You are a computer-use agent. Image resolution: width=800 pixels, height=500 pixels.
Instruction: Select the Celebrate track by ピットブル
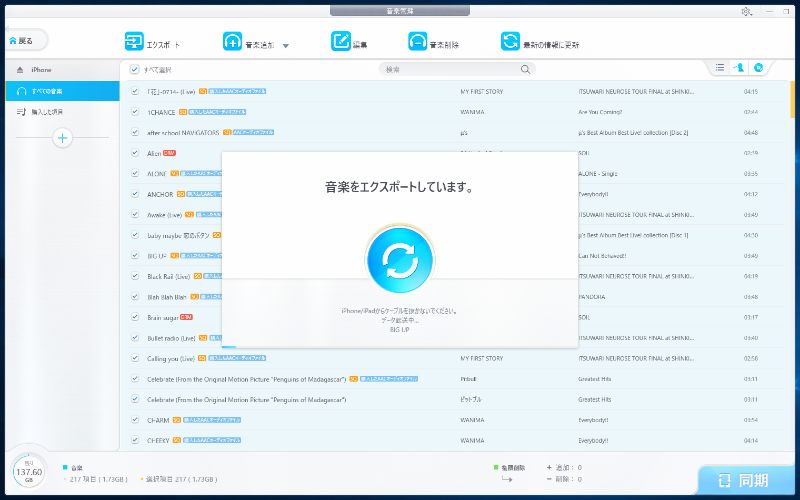[246, 399]
